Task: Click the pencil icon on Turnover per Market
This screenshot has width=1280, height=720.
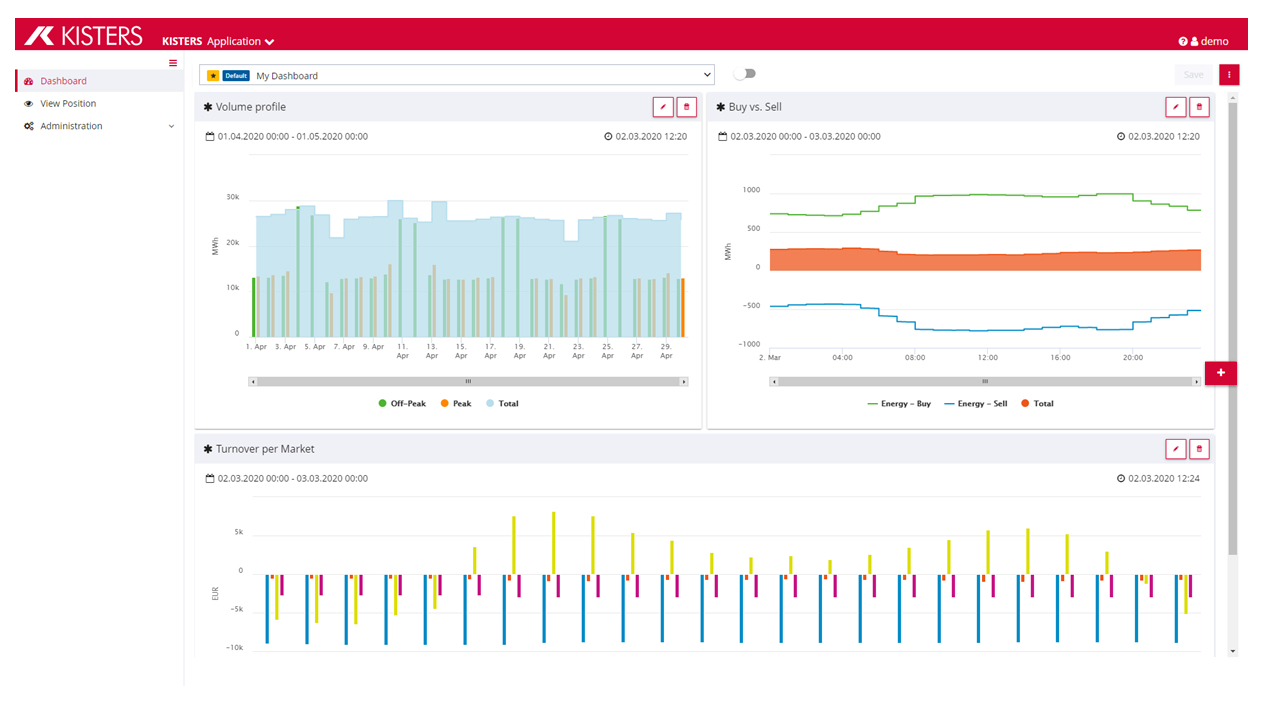Action: 1175,449
